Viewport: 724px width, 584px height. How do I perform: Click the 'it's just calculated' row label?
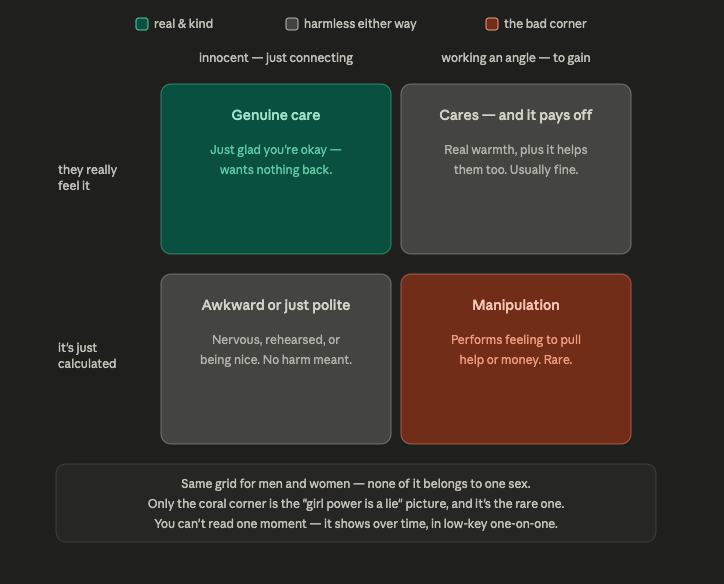tap(87, 355)
